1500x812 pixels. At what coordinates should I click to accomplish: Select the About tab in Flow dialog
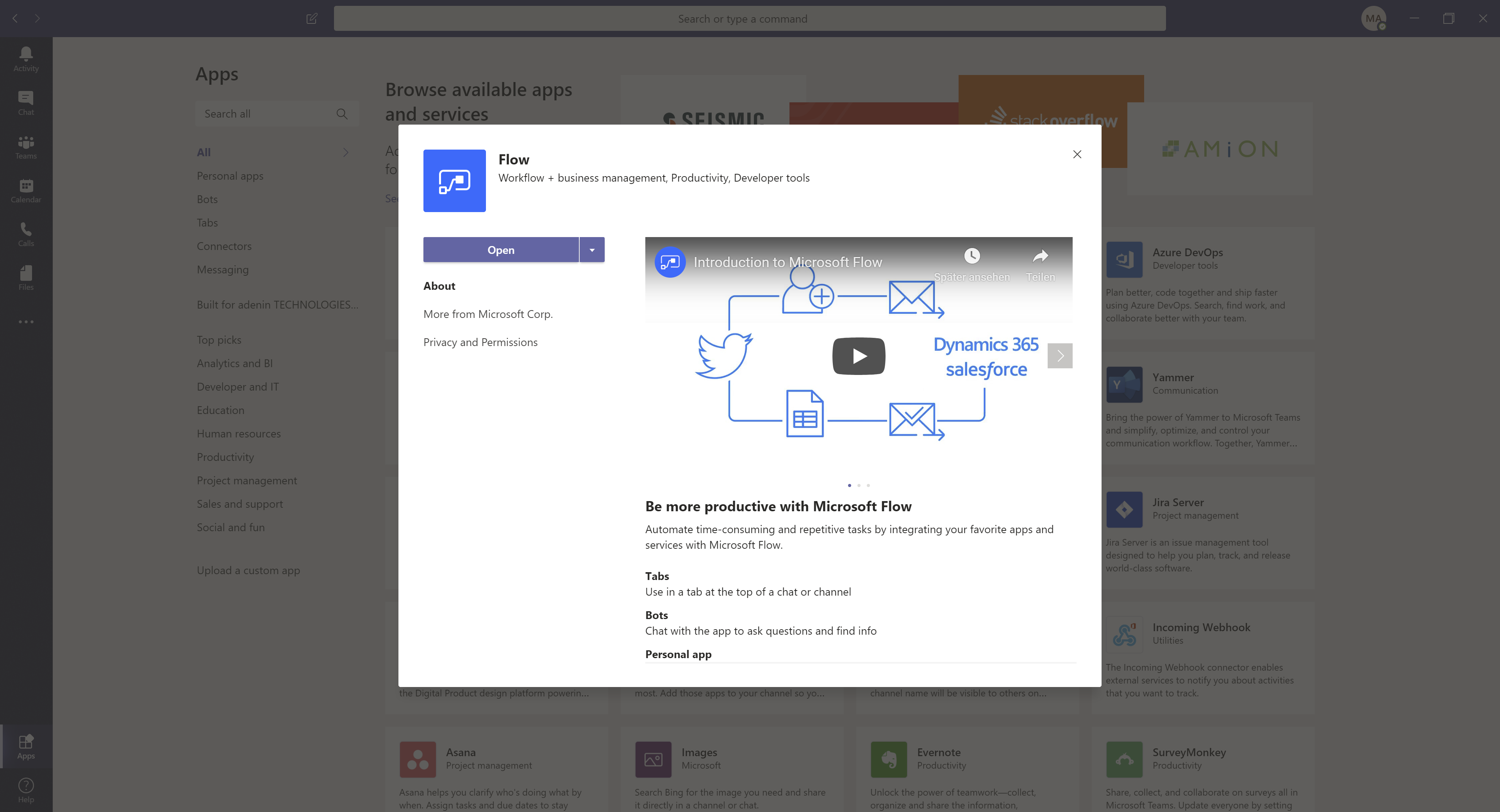(x=439, y=286)
